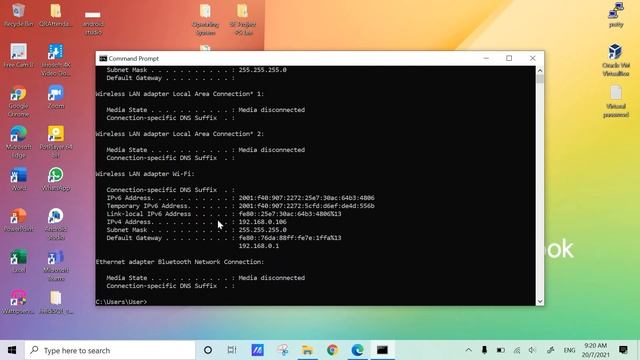The width and height of the screenshot is (640, 360).
Task: Click the scroll down arrow in Command Prompt
Action: [540, 301]
